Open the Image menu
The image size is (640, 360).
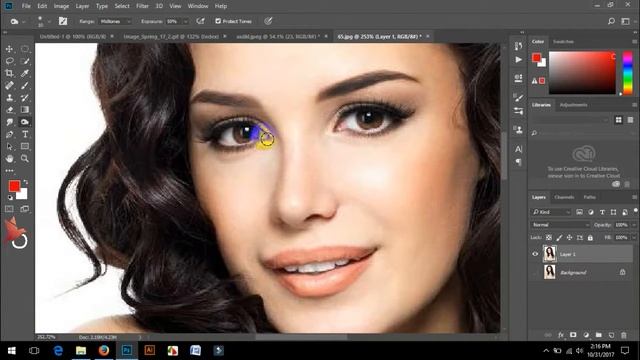tap(61, 6)
